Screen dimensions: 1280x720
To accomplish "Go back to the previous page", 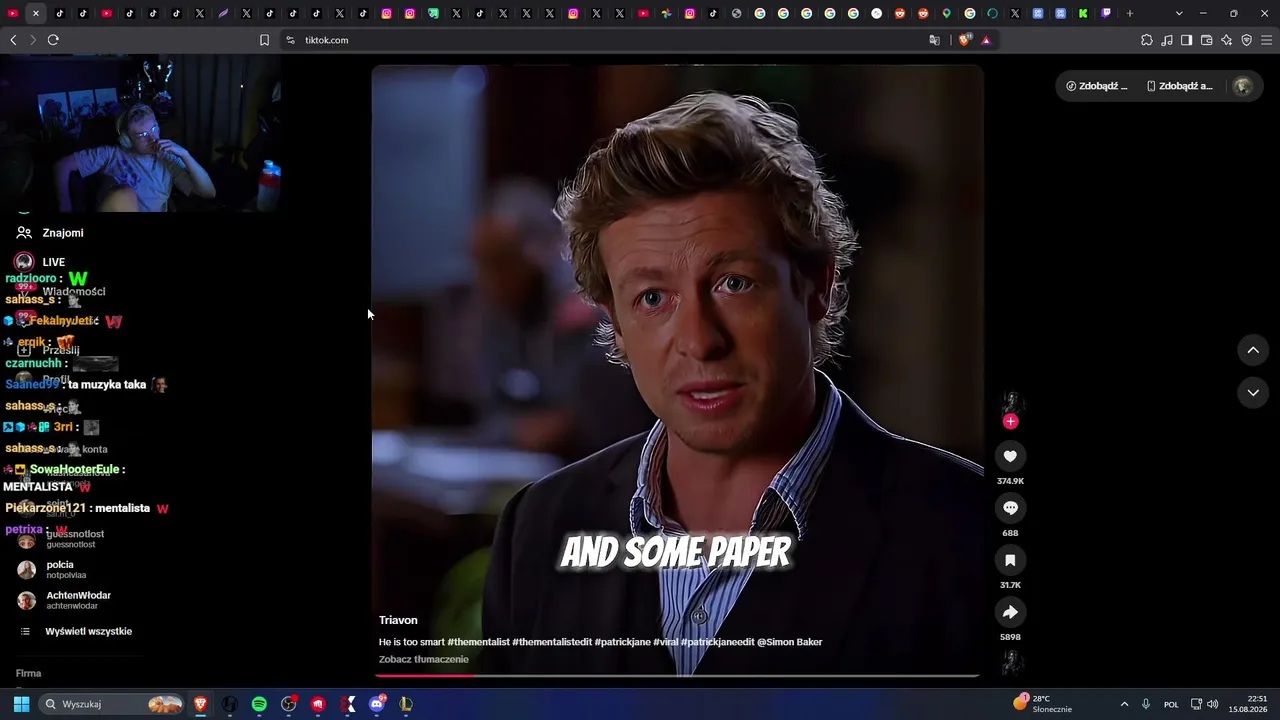I will pyautogui.click(x=13, y=40).
